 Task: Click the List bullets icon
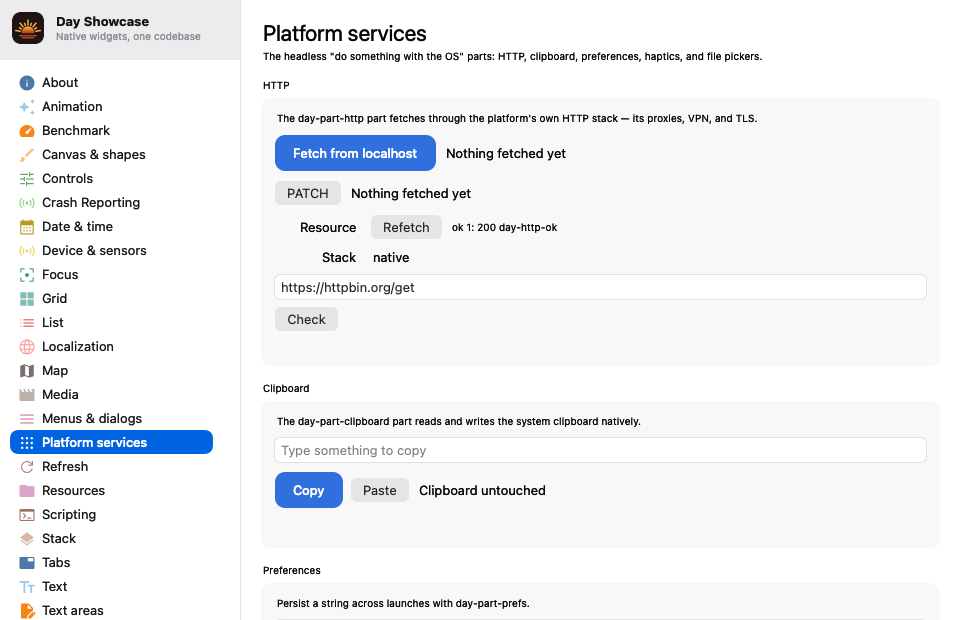point(27,323)
